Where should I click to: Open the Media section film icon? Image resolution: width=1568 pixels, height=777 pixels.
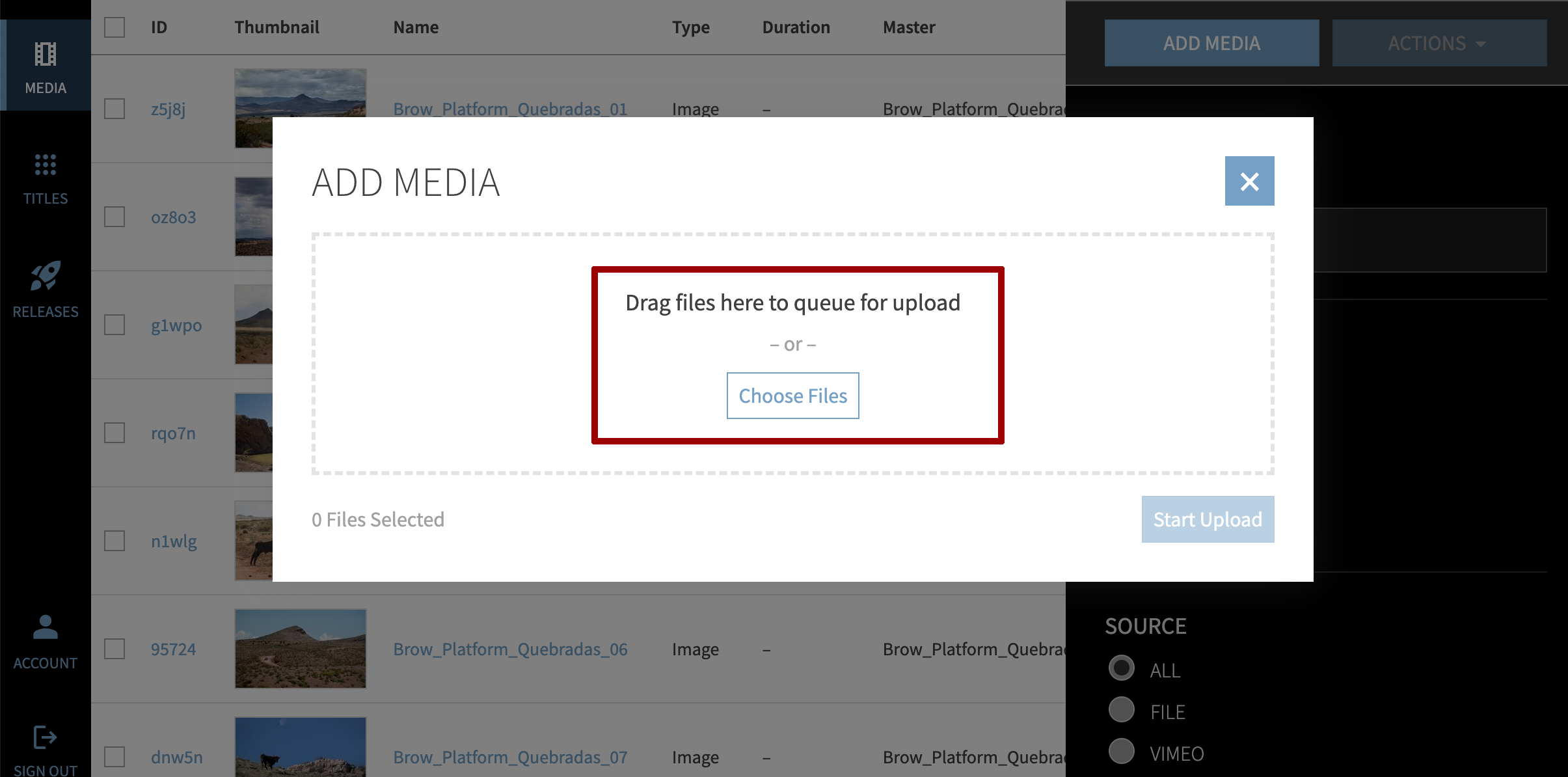click(45, 55)
